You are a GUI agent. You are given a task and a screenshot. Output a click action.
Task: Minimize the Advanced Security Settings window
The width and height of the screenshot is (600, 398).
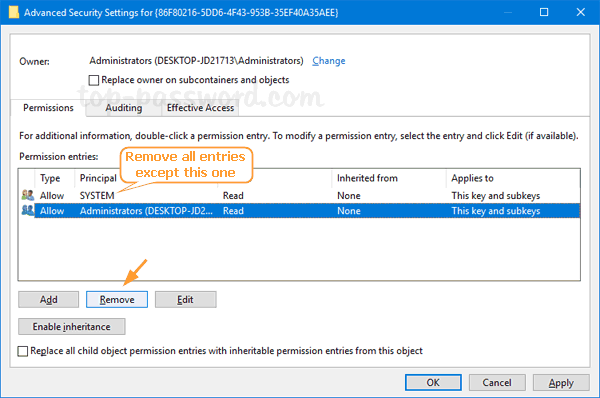coord(508,12)
